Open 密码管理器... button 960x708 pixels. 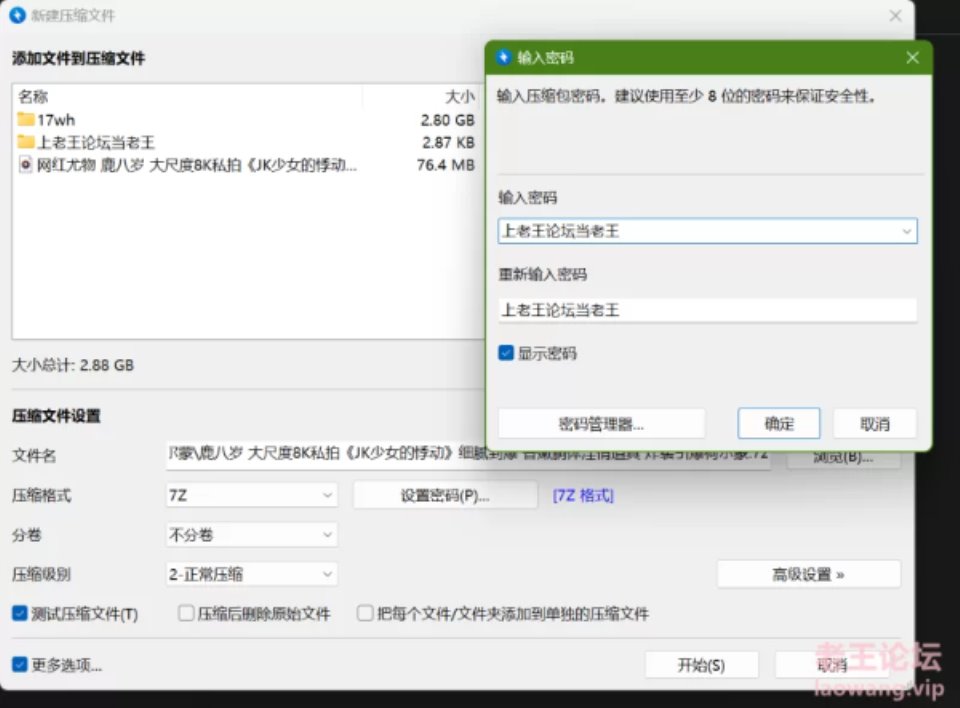[601, 424]
